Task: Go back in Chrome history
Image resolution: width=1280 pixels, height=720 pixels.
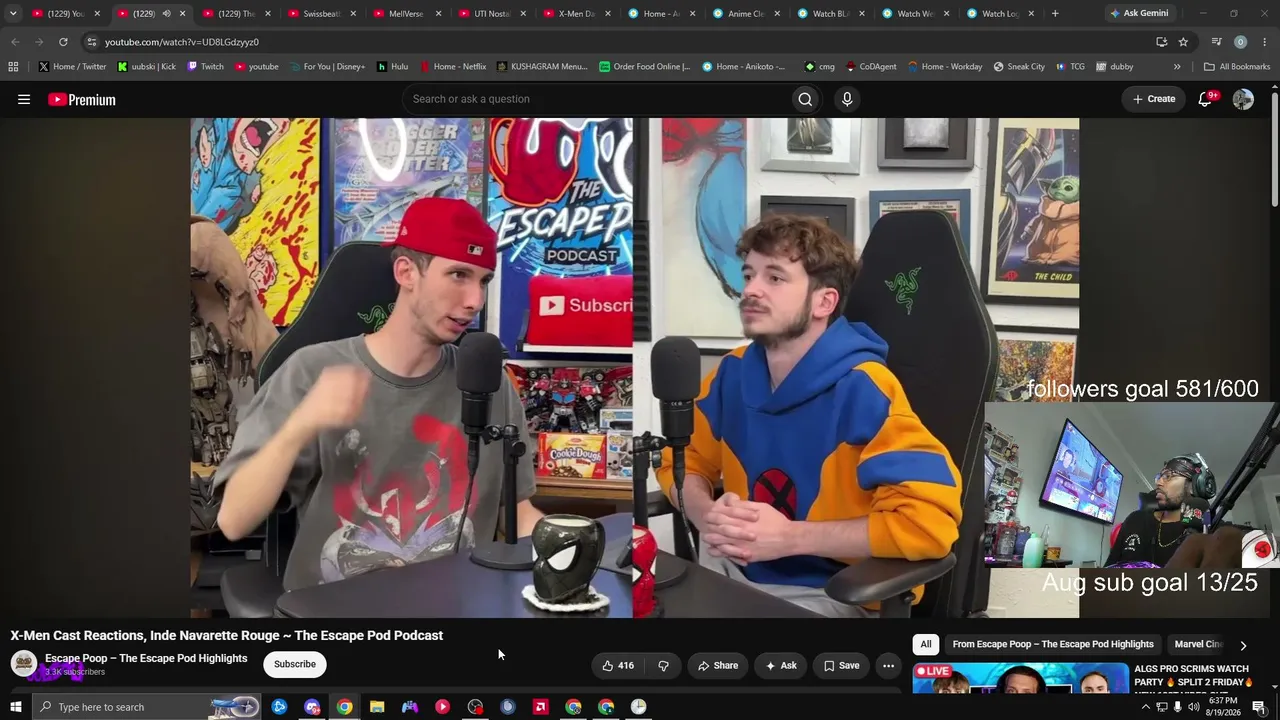Action: pos(15,42)
